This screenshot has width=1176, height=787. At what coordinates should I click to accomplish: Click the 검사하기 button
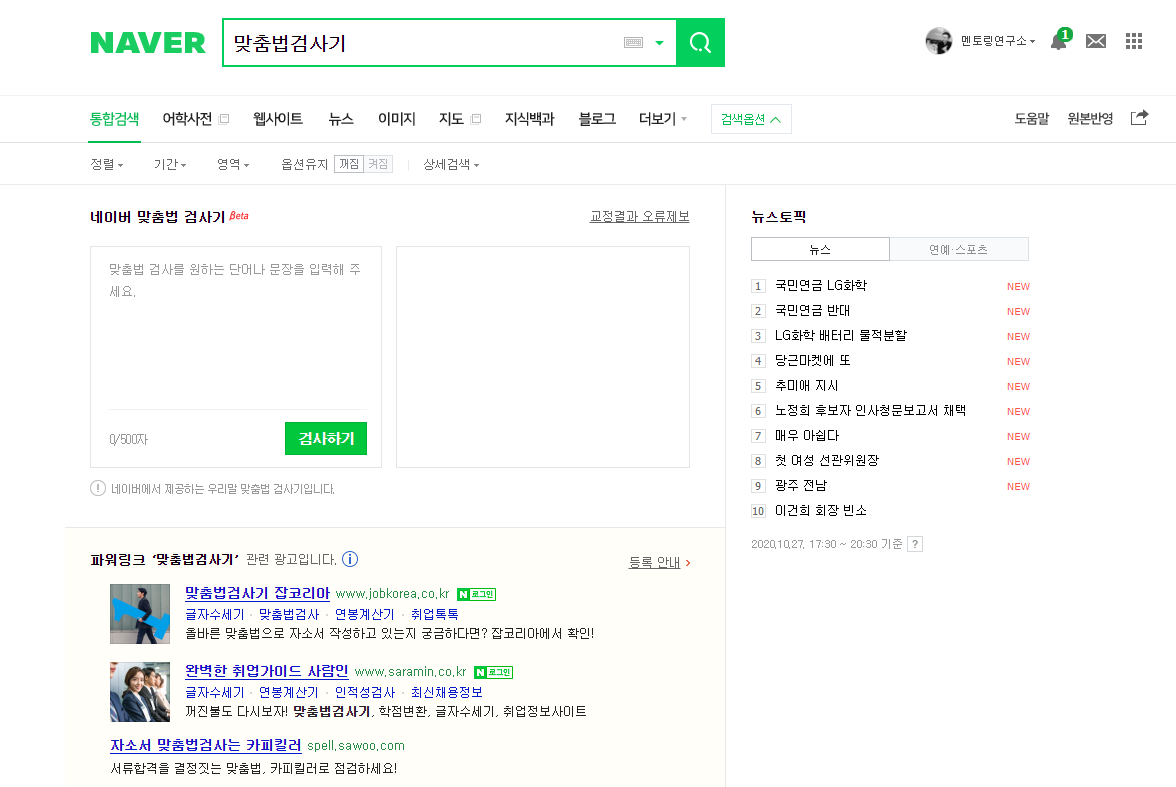pos(326,438)
